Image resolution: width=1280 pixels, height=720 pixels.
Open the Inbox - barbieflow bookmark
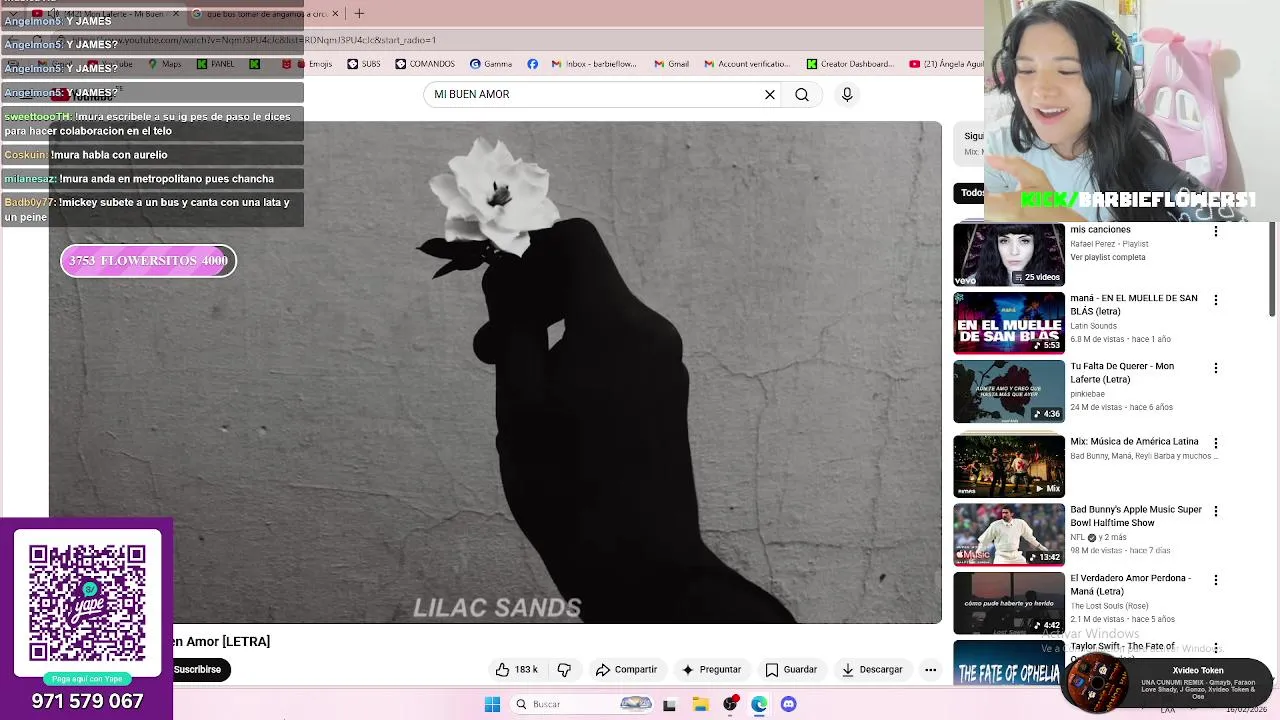click(x=594, y=64)
